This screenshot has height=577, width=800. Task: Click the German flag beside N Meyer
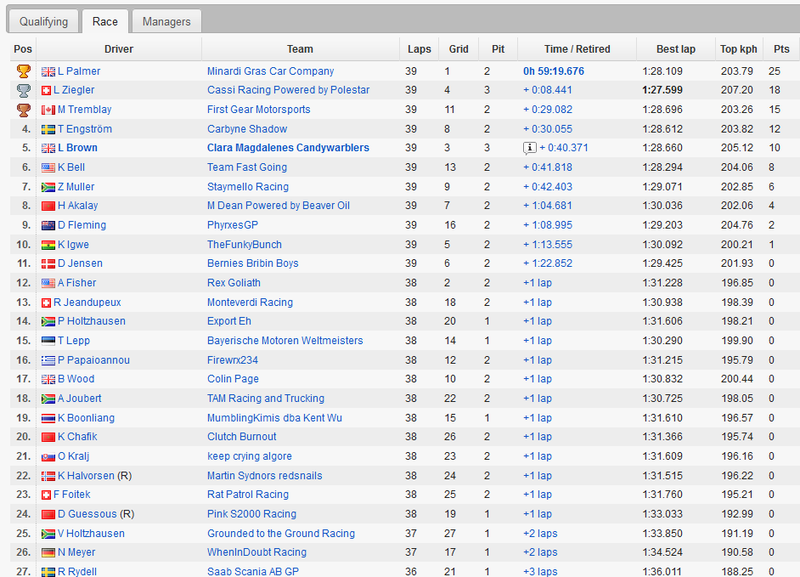tap(48, 553)
